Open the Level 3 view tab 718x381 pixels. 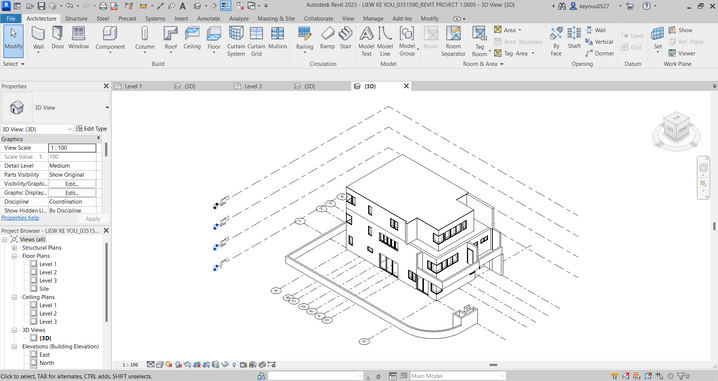pos(253,86)
